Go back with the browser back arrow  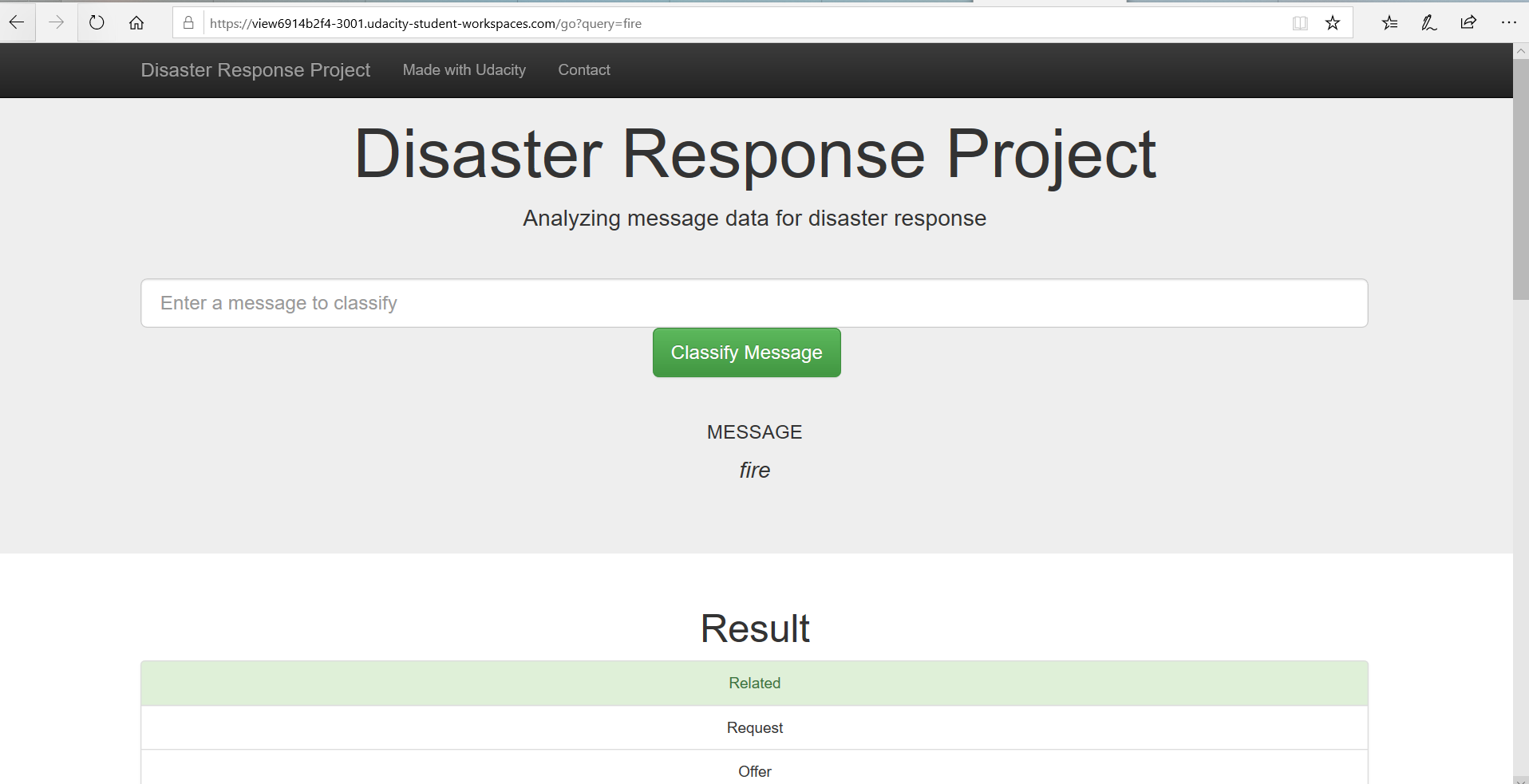pyautogui.click(x=17, y=23)
